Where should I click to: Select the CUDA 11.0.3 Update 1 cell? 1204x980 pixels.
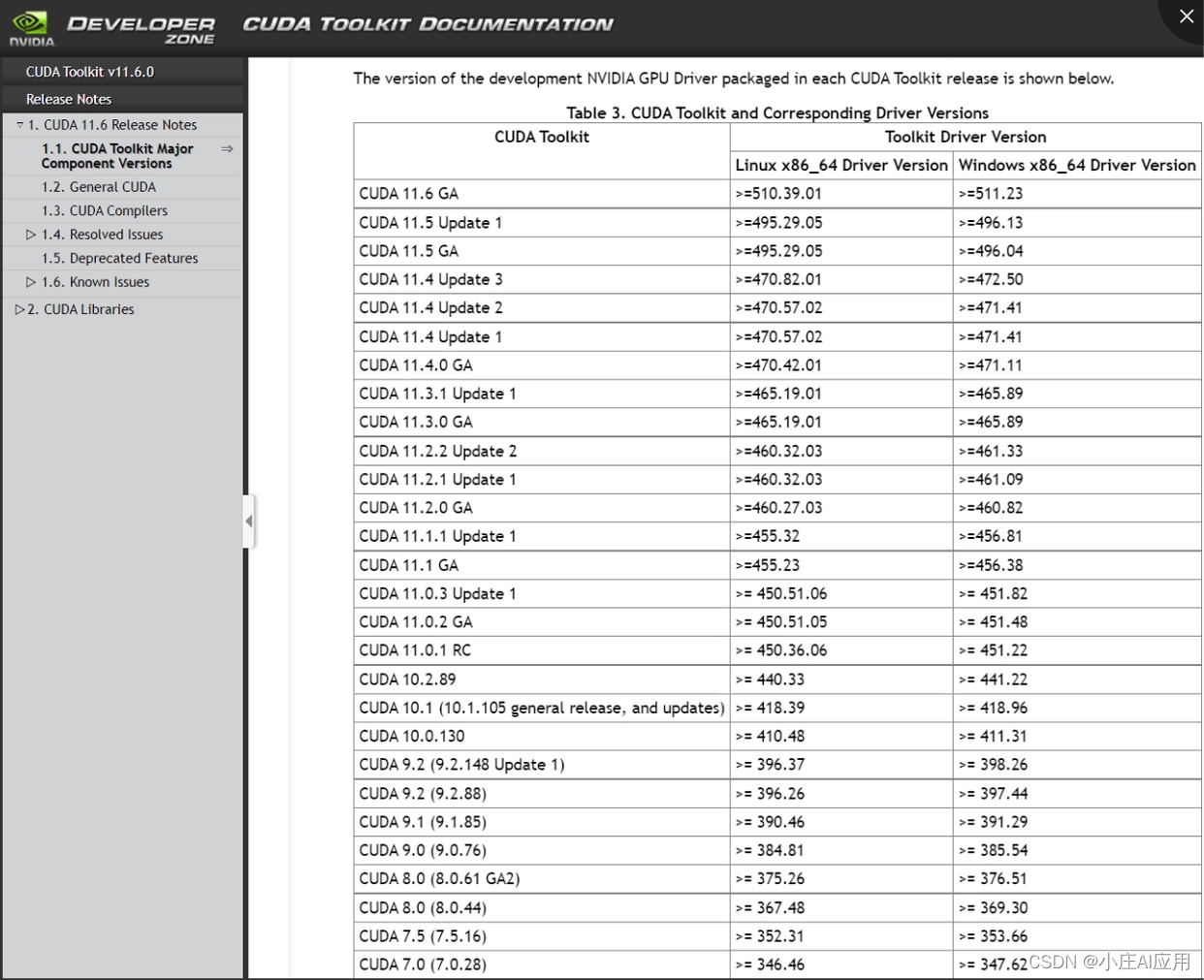point(542,593)
